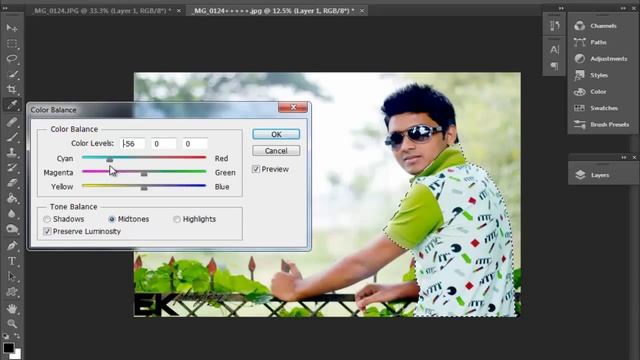
Task: Click OK in Color Balance dialog
Action: [x=276, y=134]
